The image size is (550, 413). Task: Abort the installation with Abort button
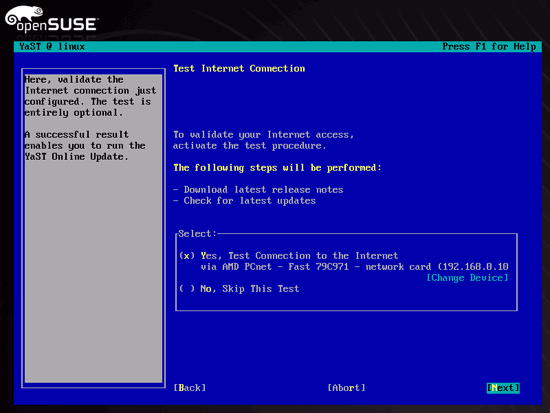pos(347,388)
